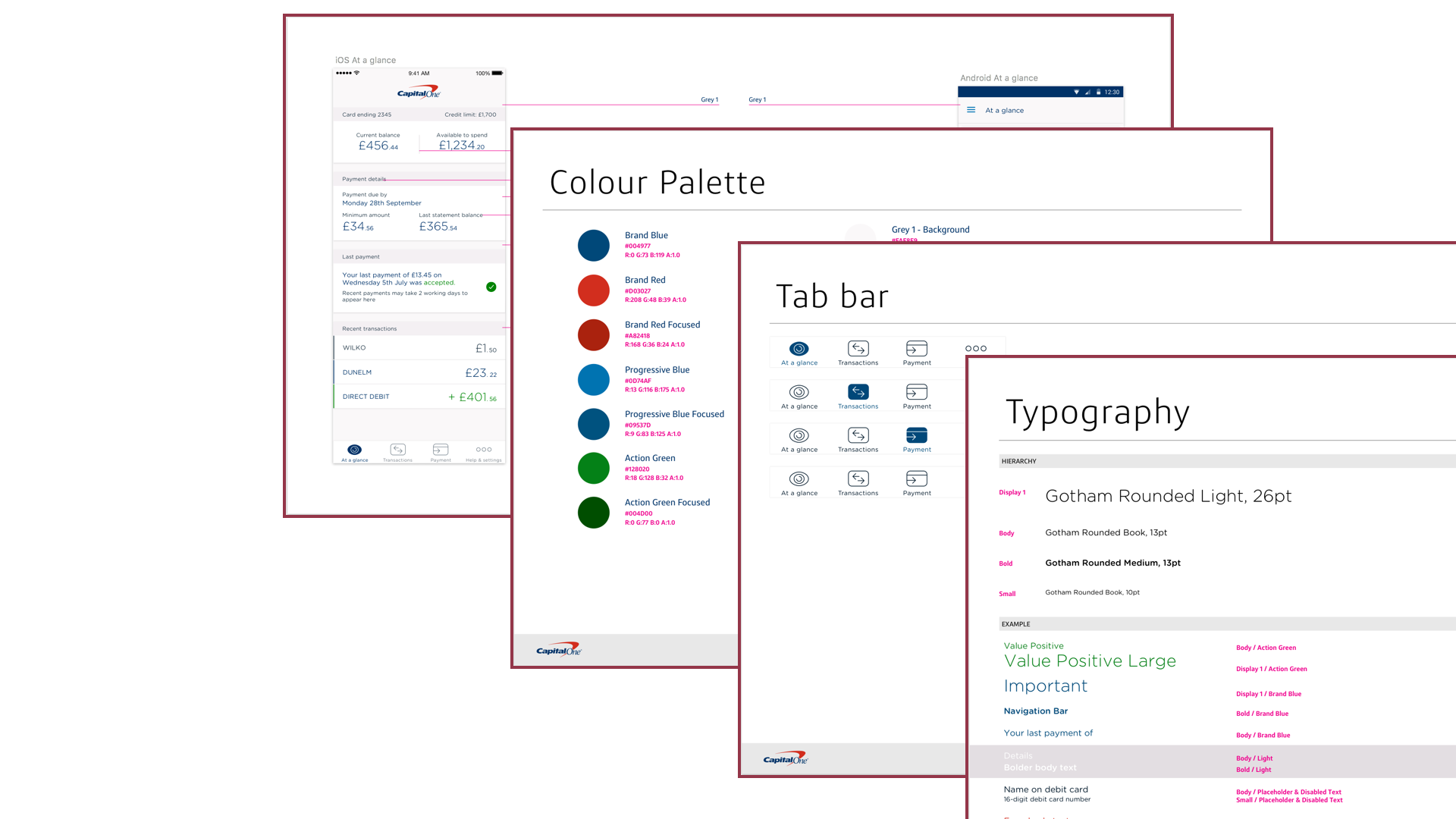Click Capital One logo in Colour Palette footer

pos(559,650)
